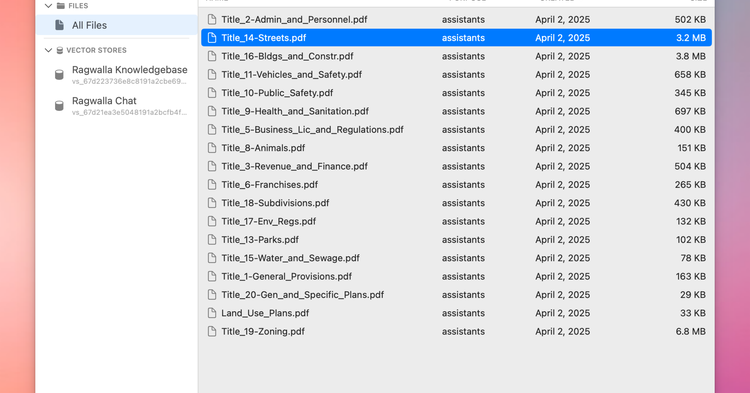Select Title_19-Zoning.pdf file name
750x393 pixels.
pyautogui.click(x=263, y=331)
